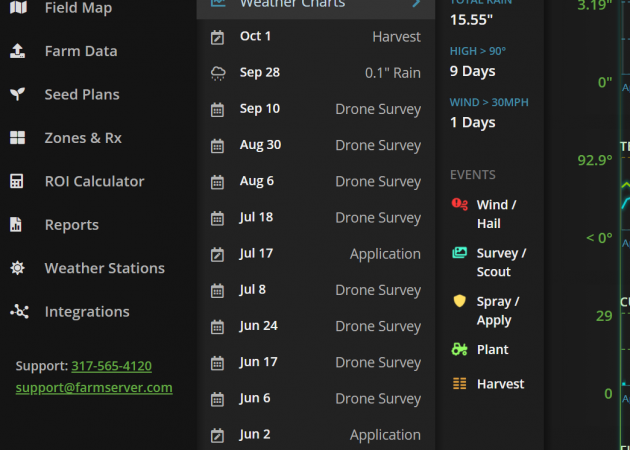The height and width of the screenshot is (450, 630).
Task: Select the Aug 30 Drone Survey entry
Action: tap(316, 145)
